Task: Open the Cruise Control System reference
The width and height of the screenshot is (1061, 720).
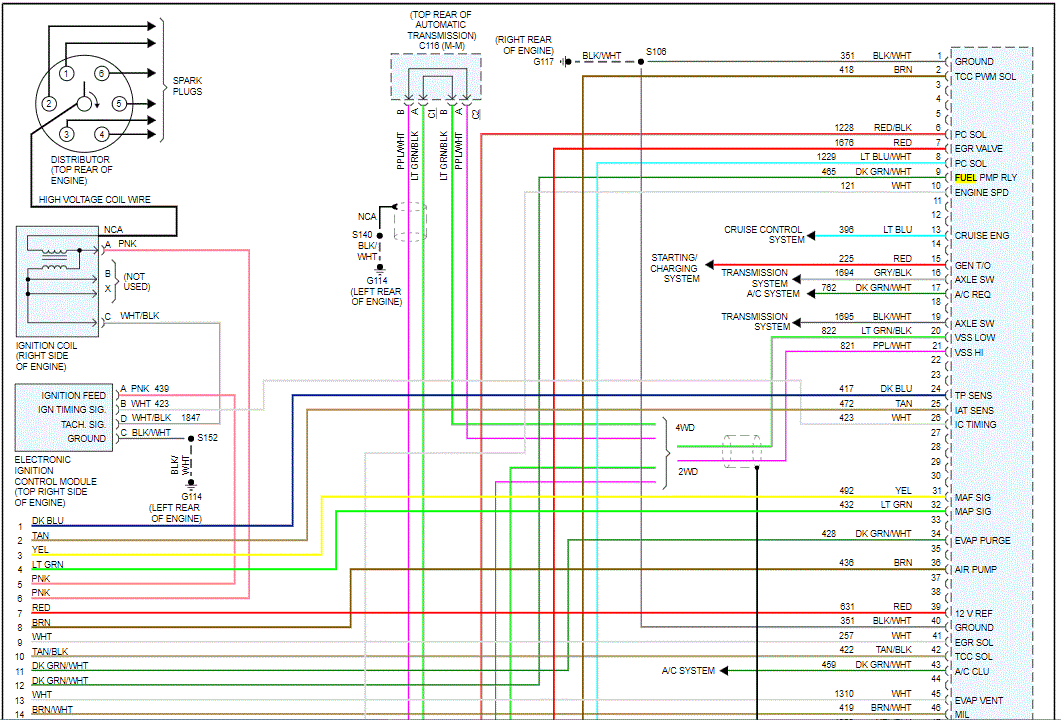Action: [764, 235]
